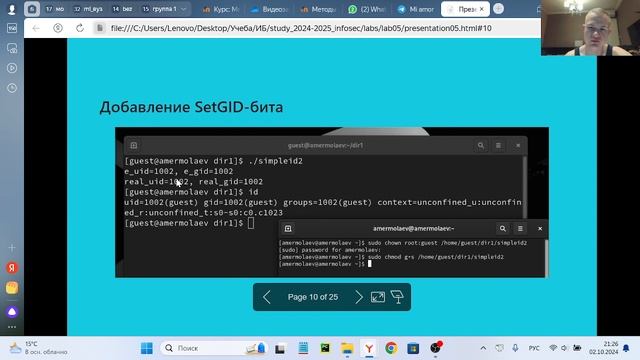640x360 pixels.
Task: Open File Explorer from the taskbar
Action: 347,348
